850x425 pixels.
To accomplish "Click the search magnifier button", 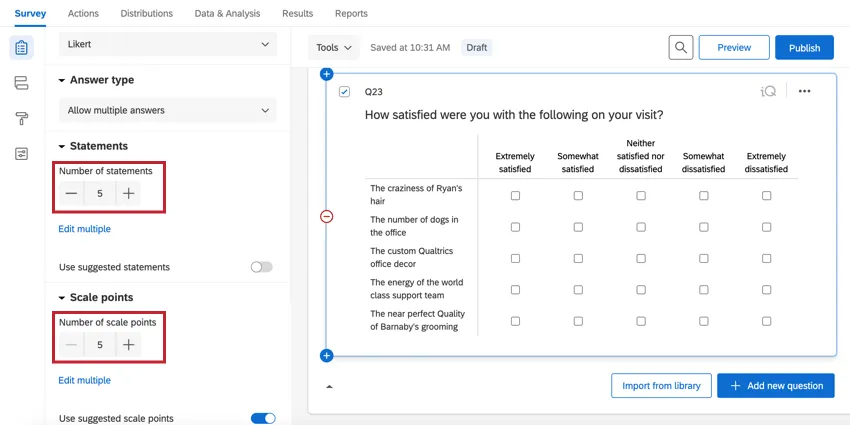I will 680,47.
